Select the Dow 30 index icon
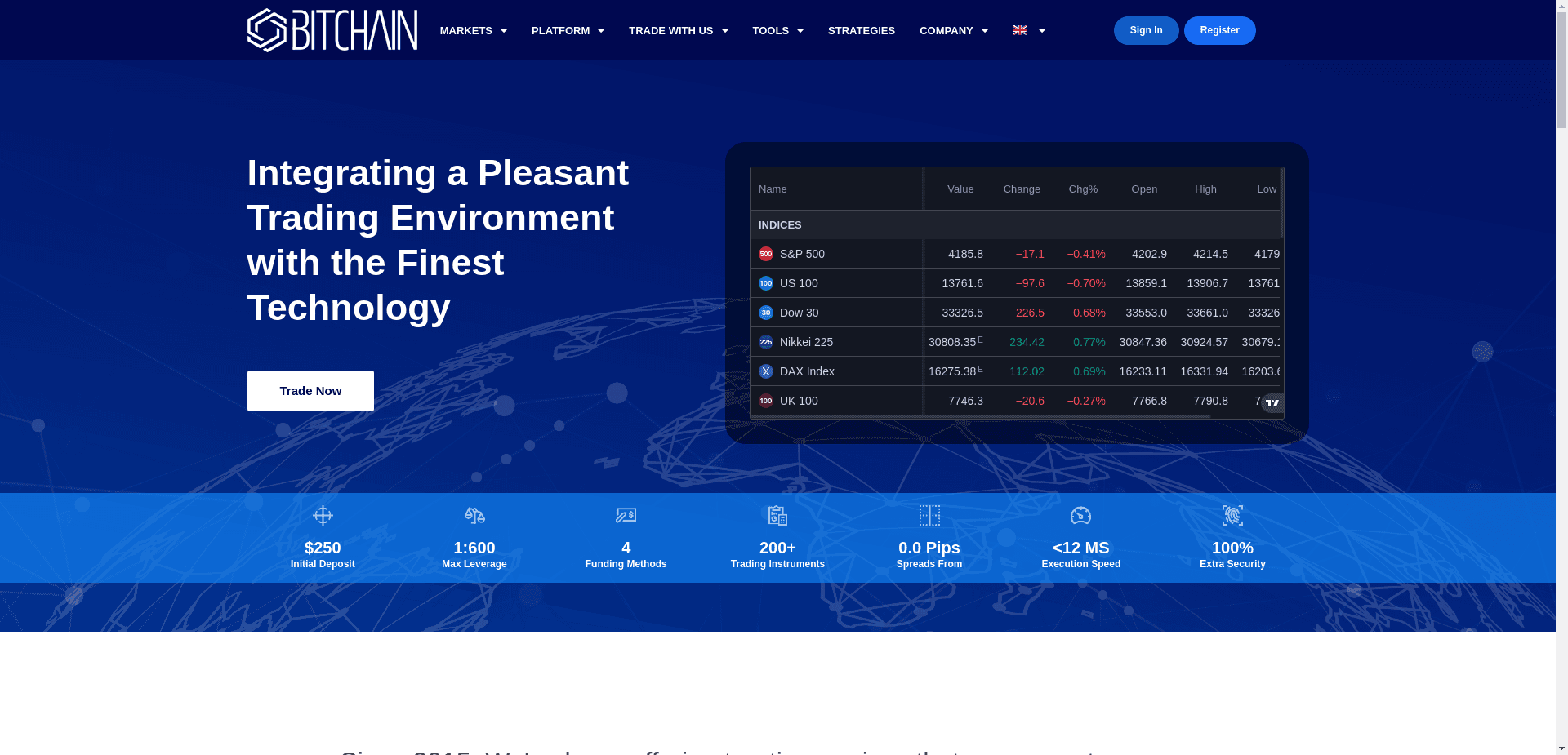Screen dimensions: 1568x755 click(x=765, y=313)
